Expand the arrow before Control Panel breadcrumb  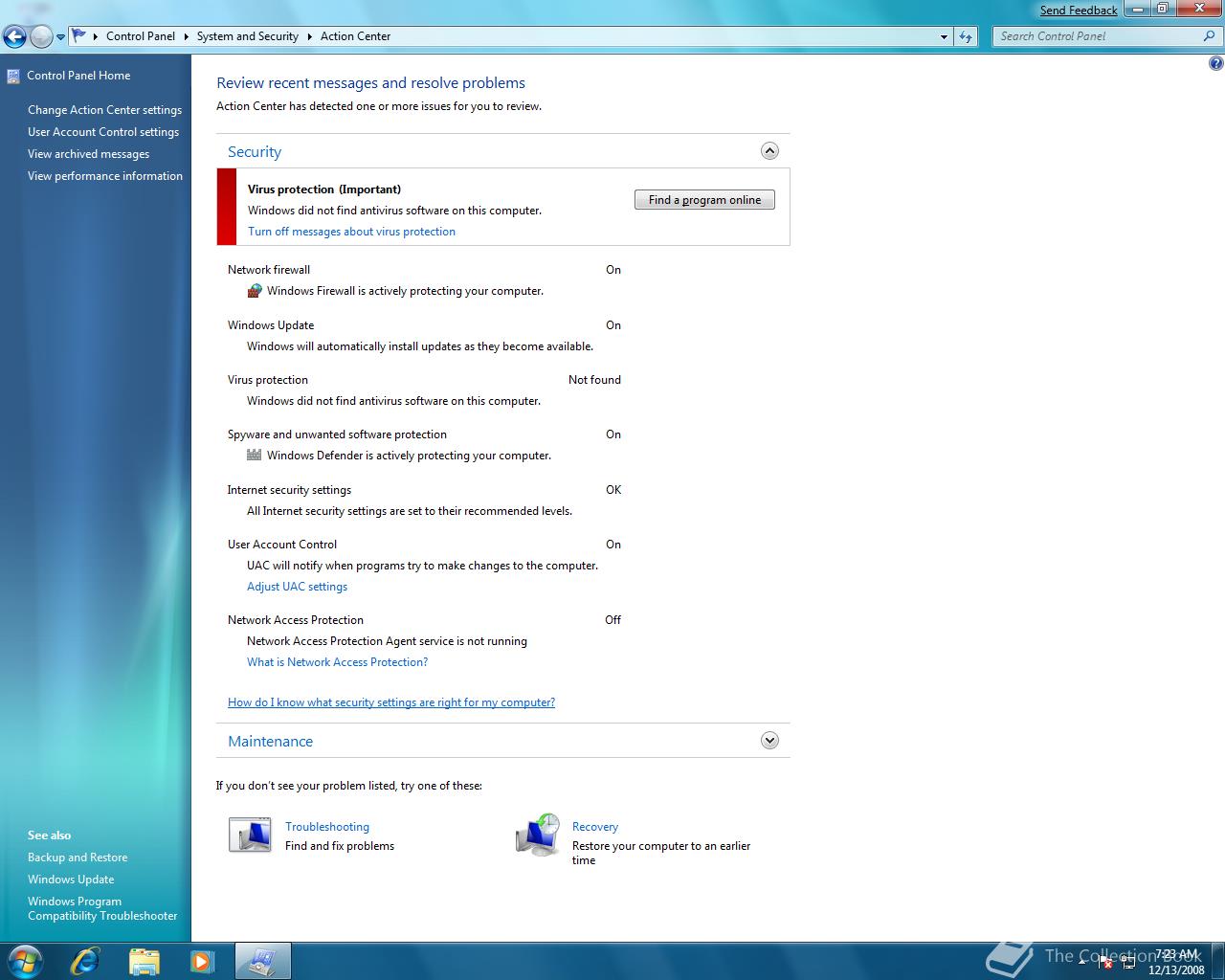point(96,36)
